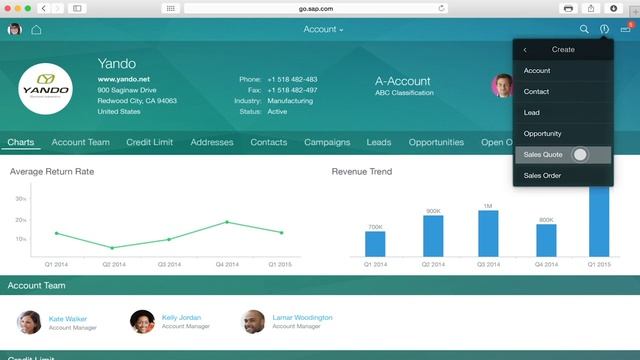
Task: Click the A-Account classification text
Action: click(x=402, y=81)
